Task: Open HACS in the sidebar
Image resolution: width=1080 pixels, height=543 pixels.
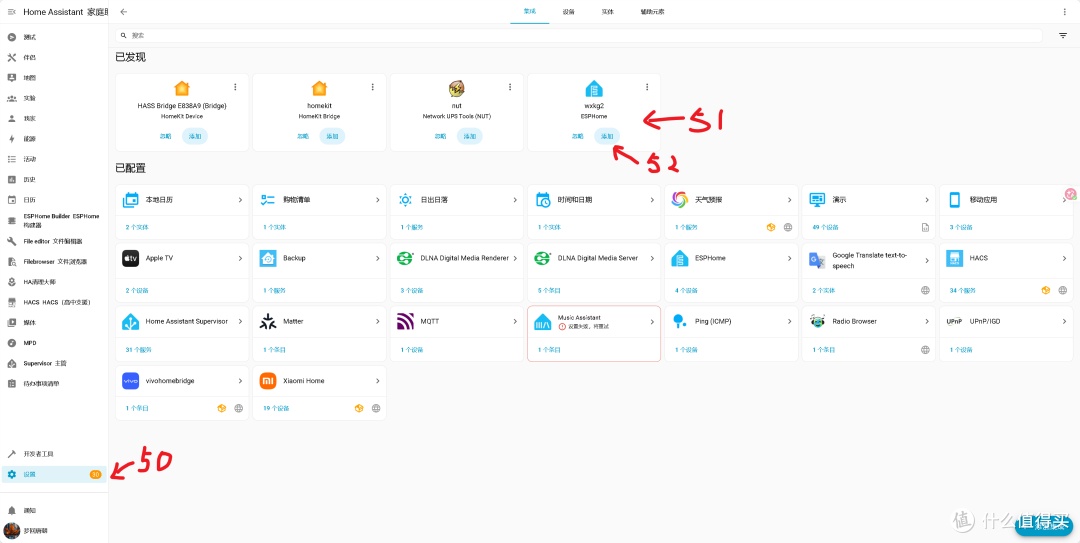Action: coord(54,303)
